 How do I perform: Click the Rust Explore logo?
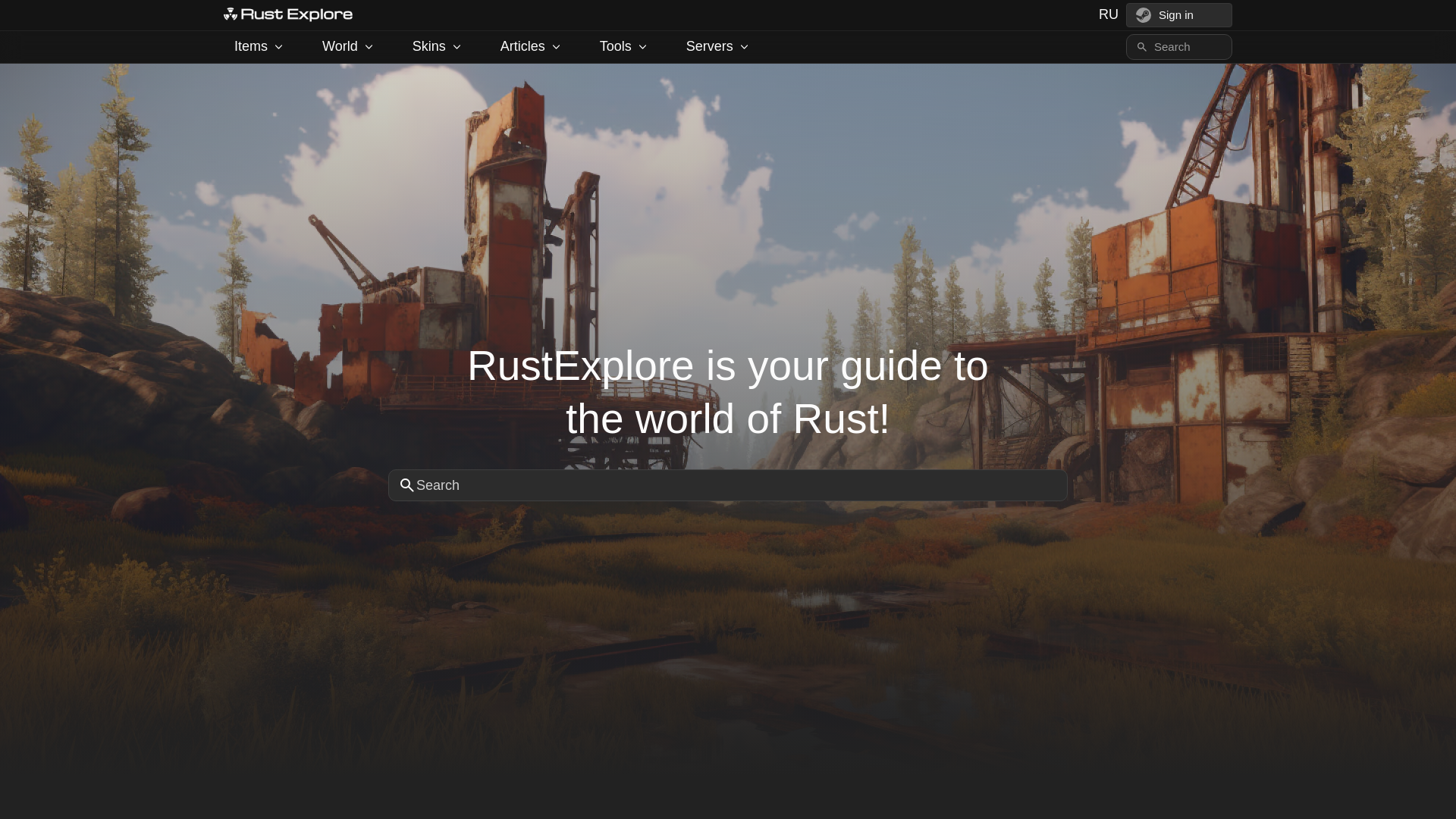(288, 14)
